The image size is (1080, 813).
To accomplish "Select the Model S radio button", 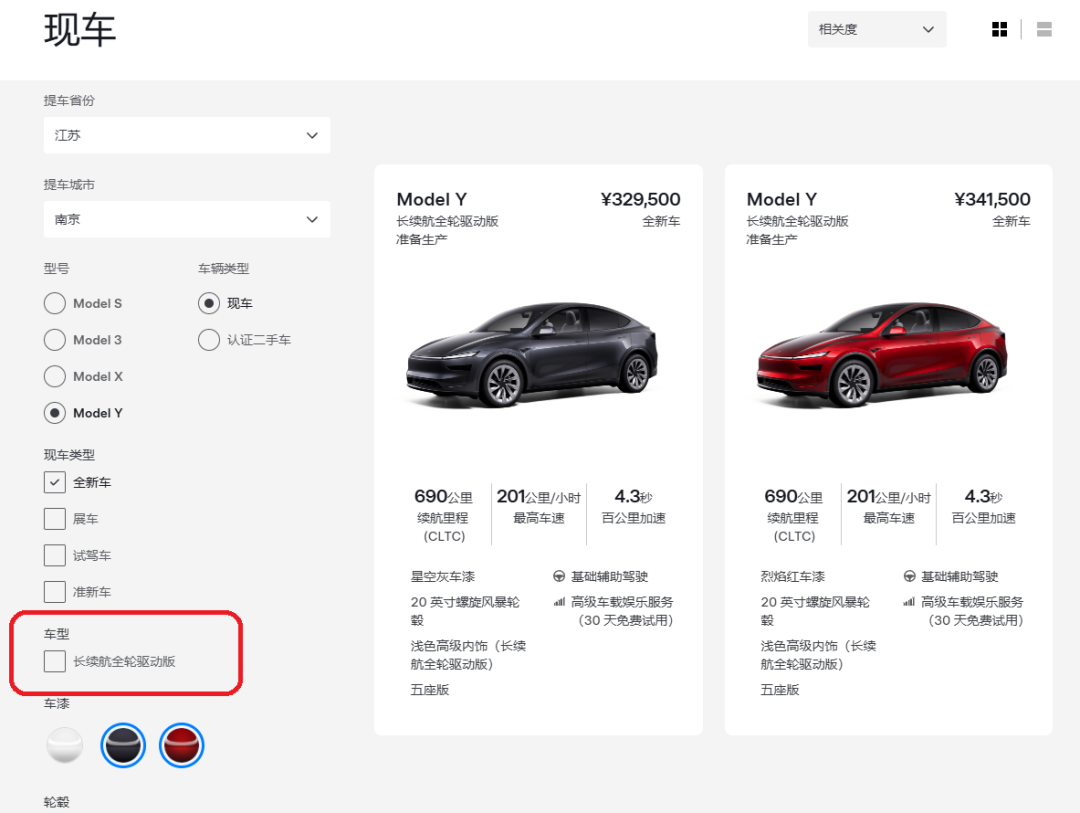I will coord(54,303).
